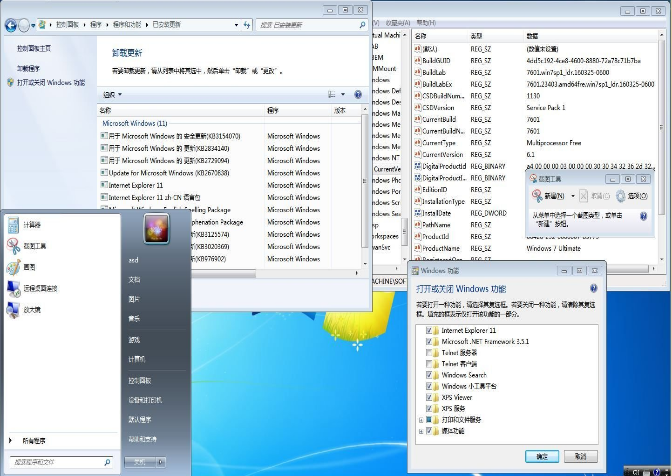Open the Snipping Tool New snip type dropdown
The width and height of the screenshot is (672, 476).
point(573,196)
